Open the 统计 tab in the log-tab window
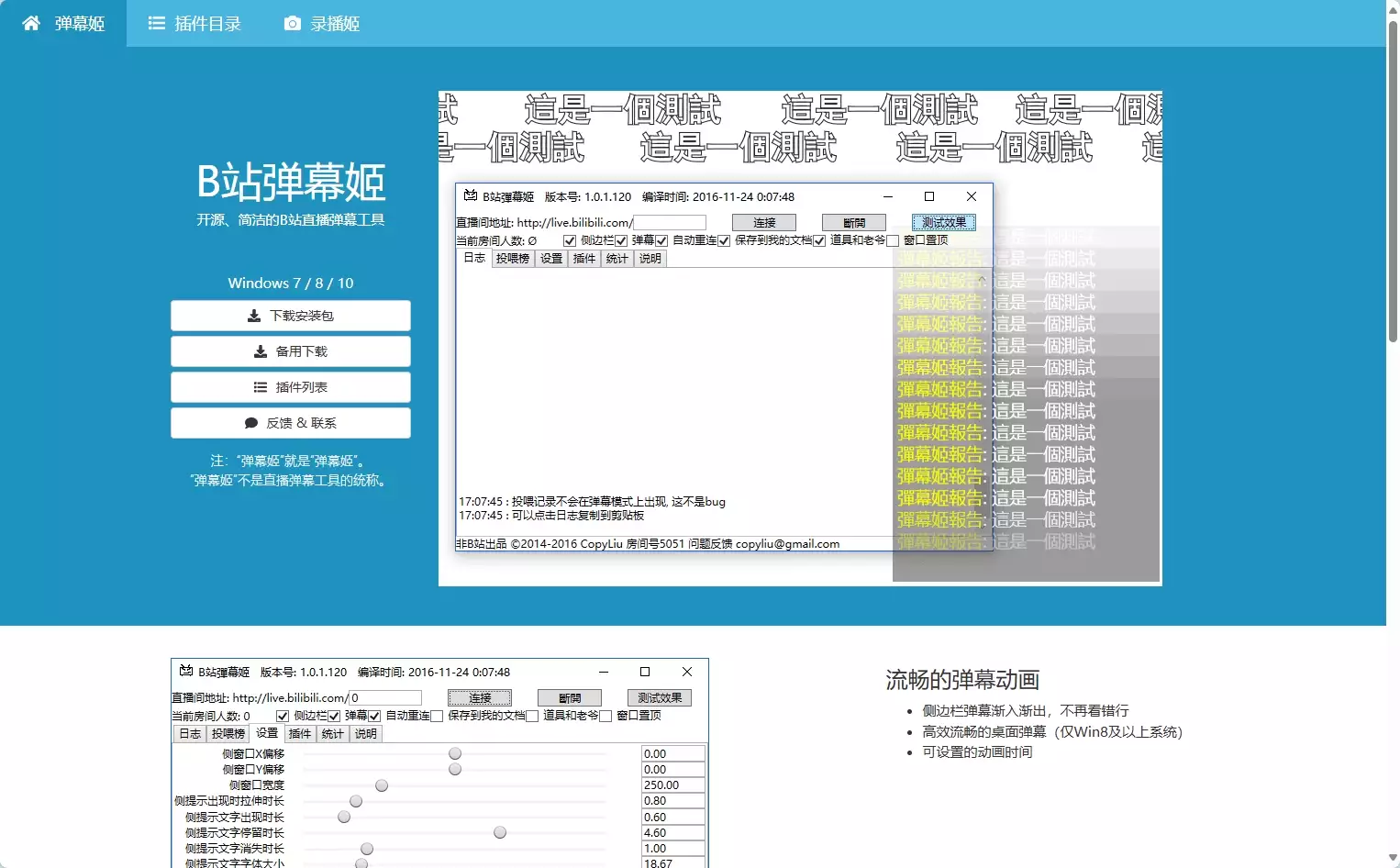The width and height of the screenshot is (1400, 868). pyautogui.click(x=617, y=259)
